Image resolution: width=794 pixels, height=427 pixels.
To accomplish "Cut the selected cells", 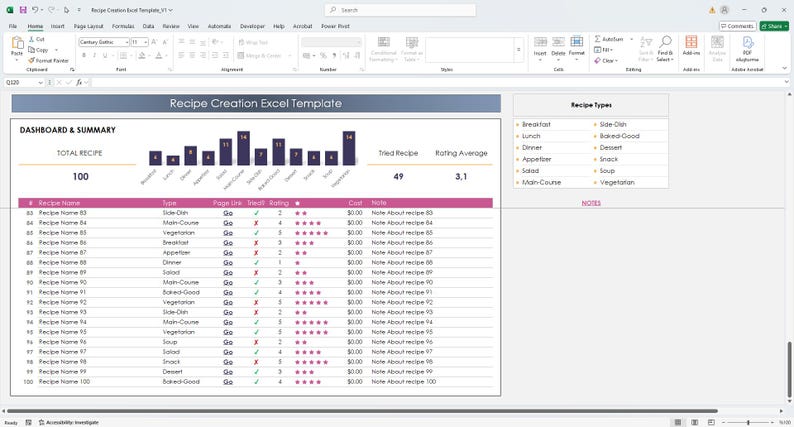I will pyautogui.click(x=36, y=39).
